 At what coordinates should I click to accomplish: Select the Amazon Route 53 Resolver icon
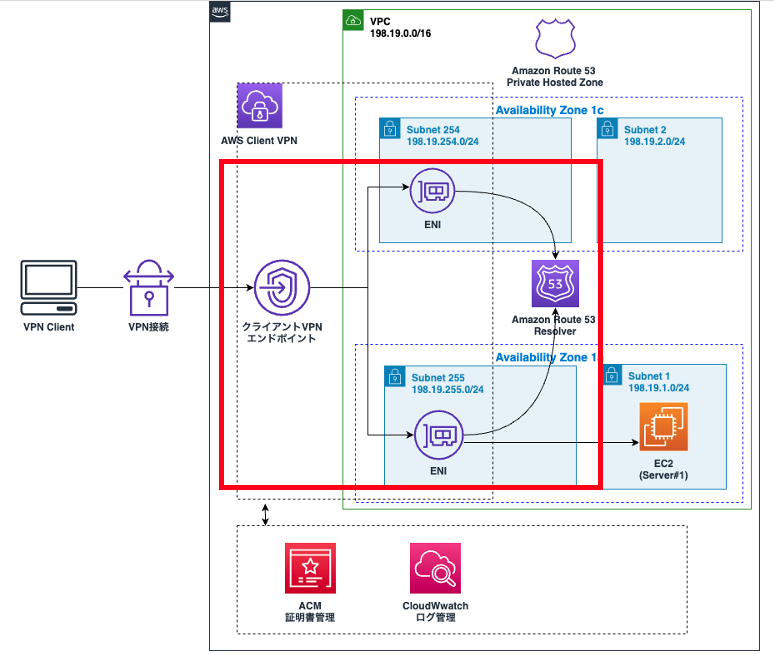[555, 284]
